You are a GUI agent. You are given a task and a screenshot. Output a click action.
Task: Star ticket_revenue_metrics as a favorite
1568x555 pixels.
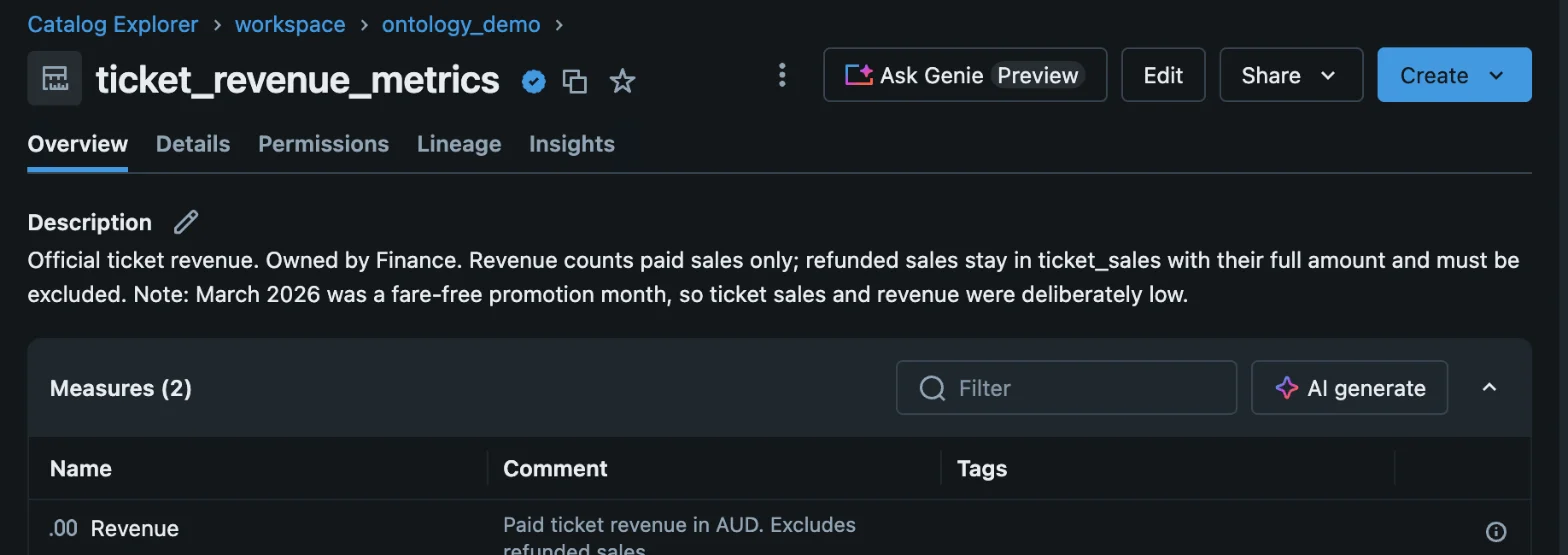(x=622, y=81)
